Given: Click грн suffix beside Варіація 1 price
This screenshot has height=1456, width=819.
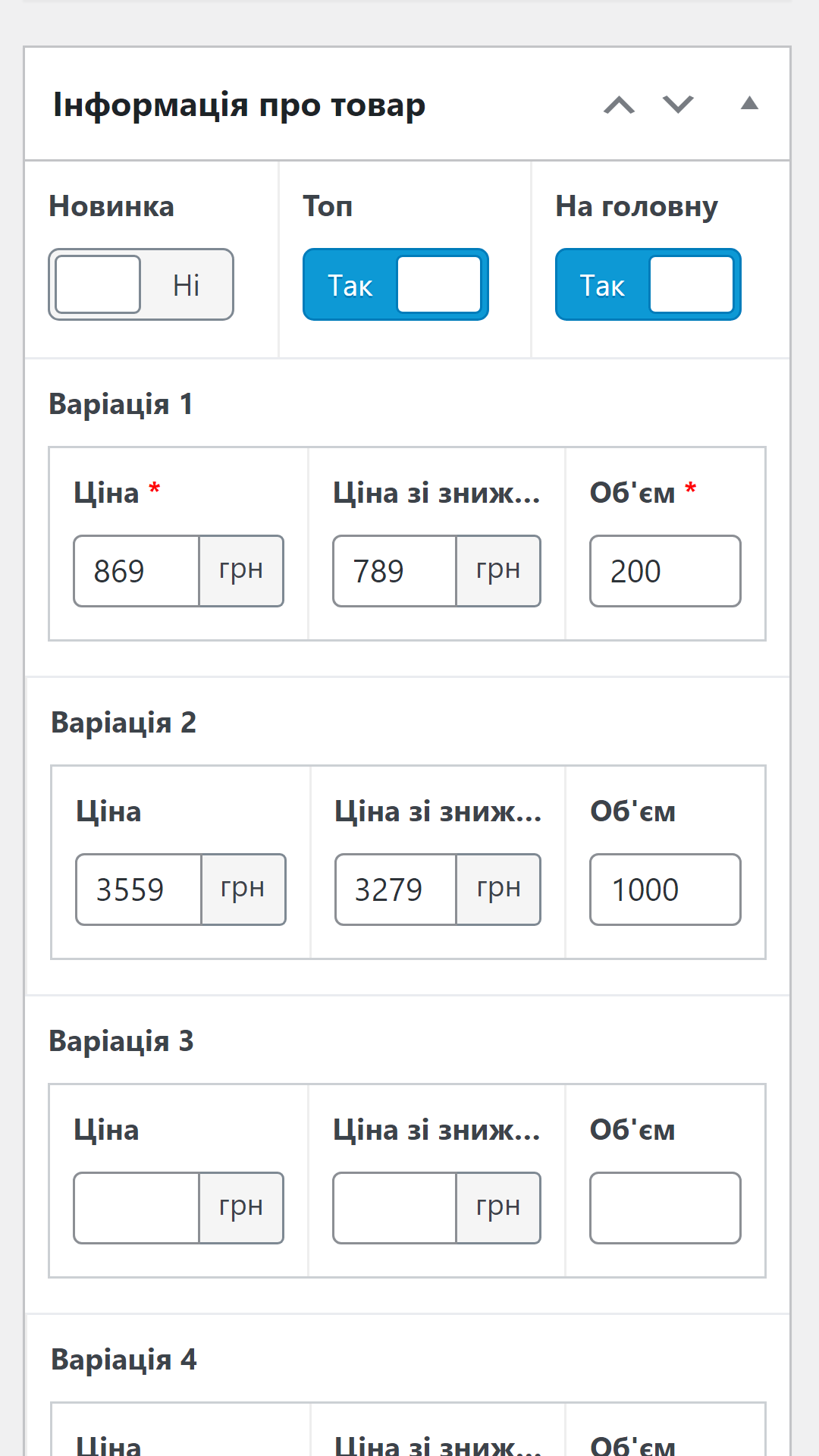Looking at the screenshot, I should 241,571.
